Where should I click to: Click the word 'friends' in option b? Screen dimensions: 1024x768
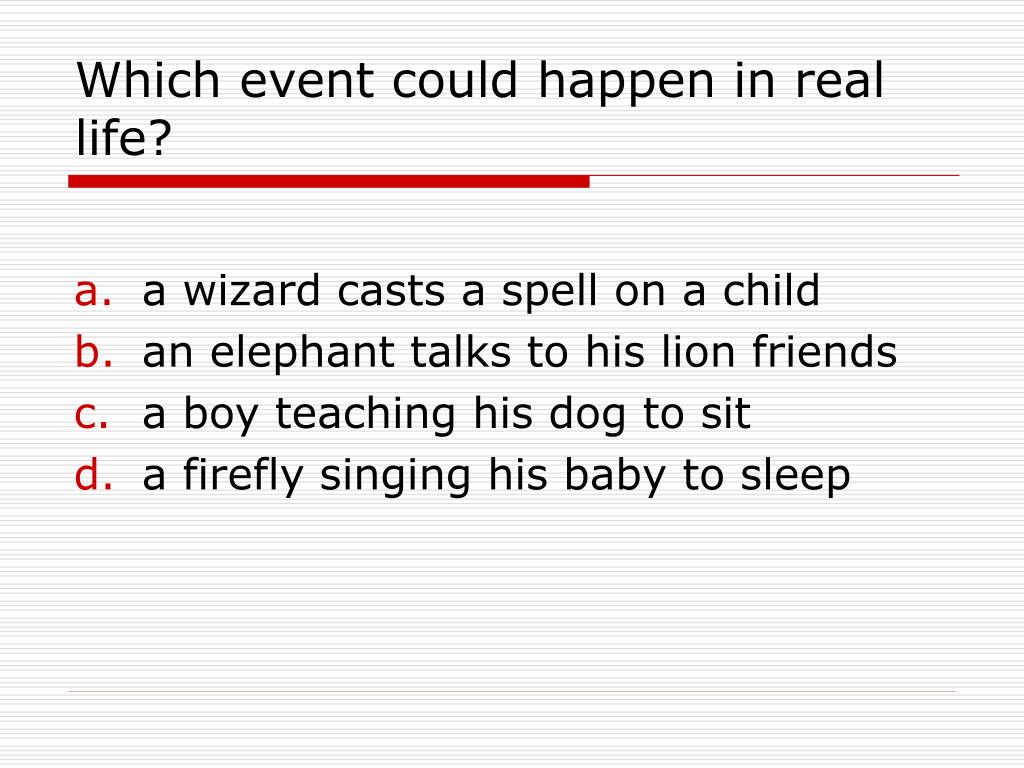point(824,352)
